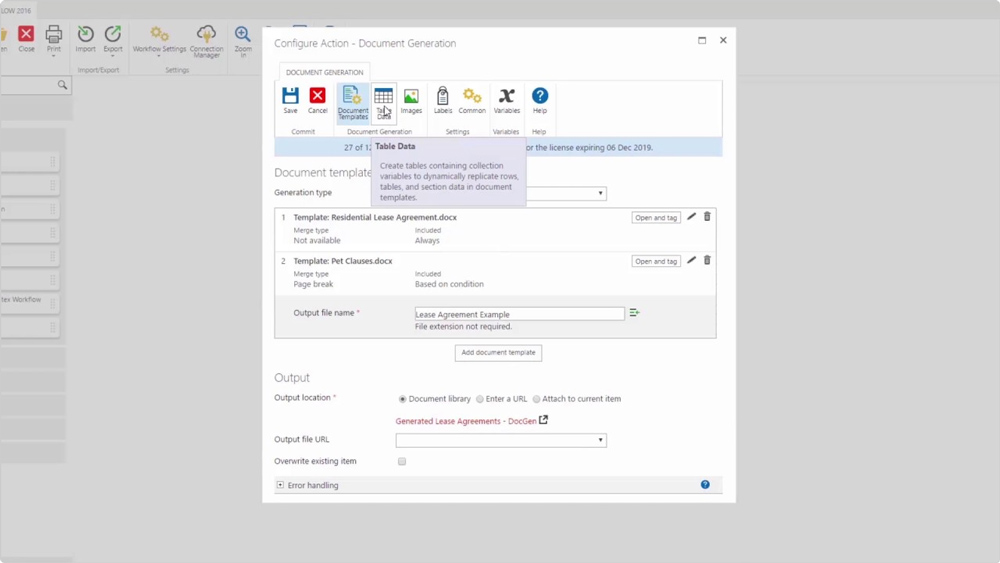
Task: Insert reference next to output file name
Action: tap(634, 313)
